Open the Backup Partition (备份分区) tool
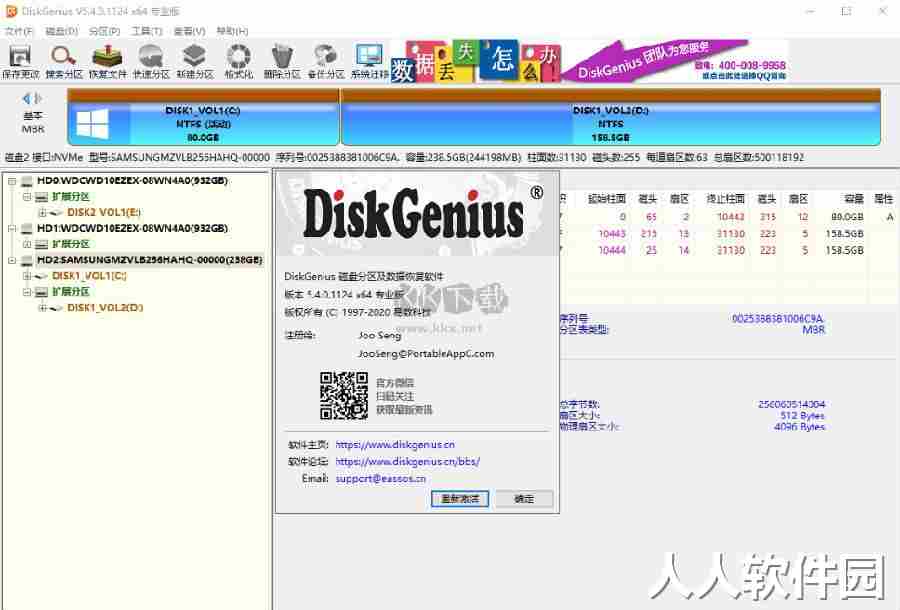900x610 pixels. (x=326, y=61)
